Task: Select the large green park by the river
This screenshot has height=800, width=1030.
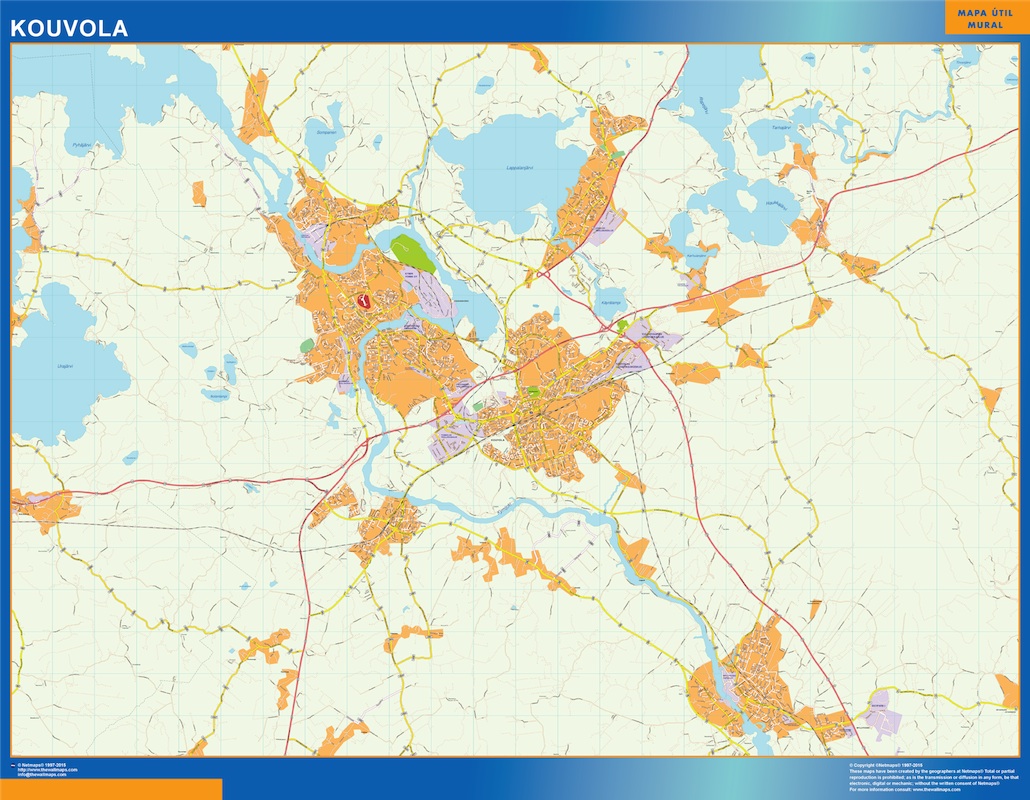Action: click(x=413, y=253)
